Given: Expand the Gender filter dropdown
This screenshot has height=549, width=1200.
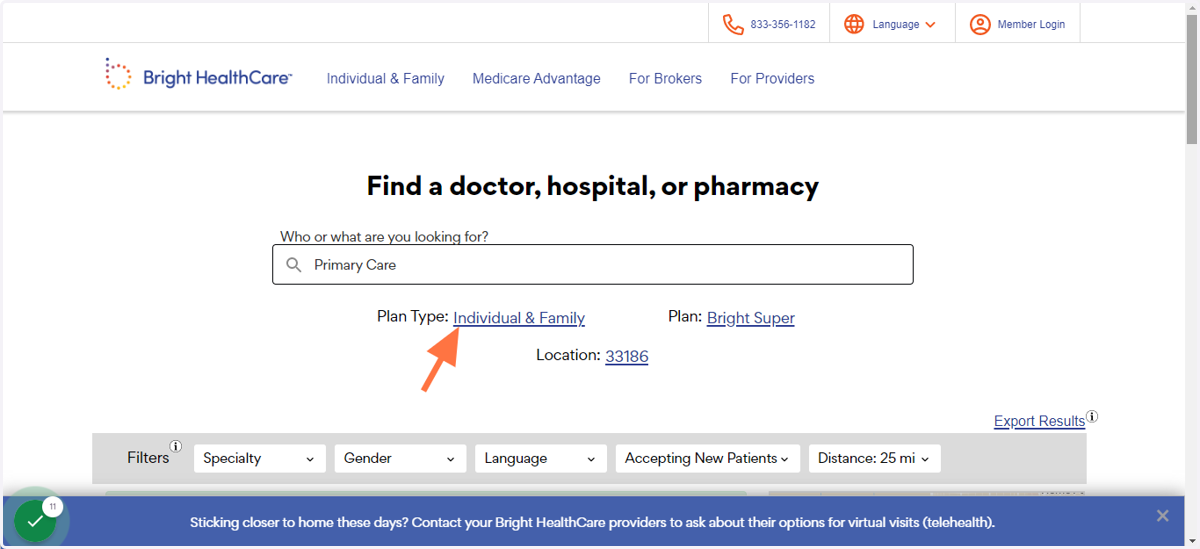Looking at the screenshot, I should point(400,458).
